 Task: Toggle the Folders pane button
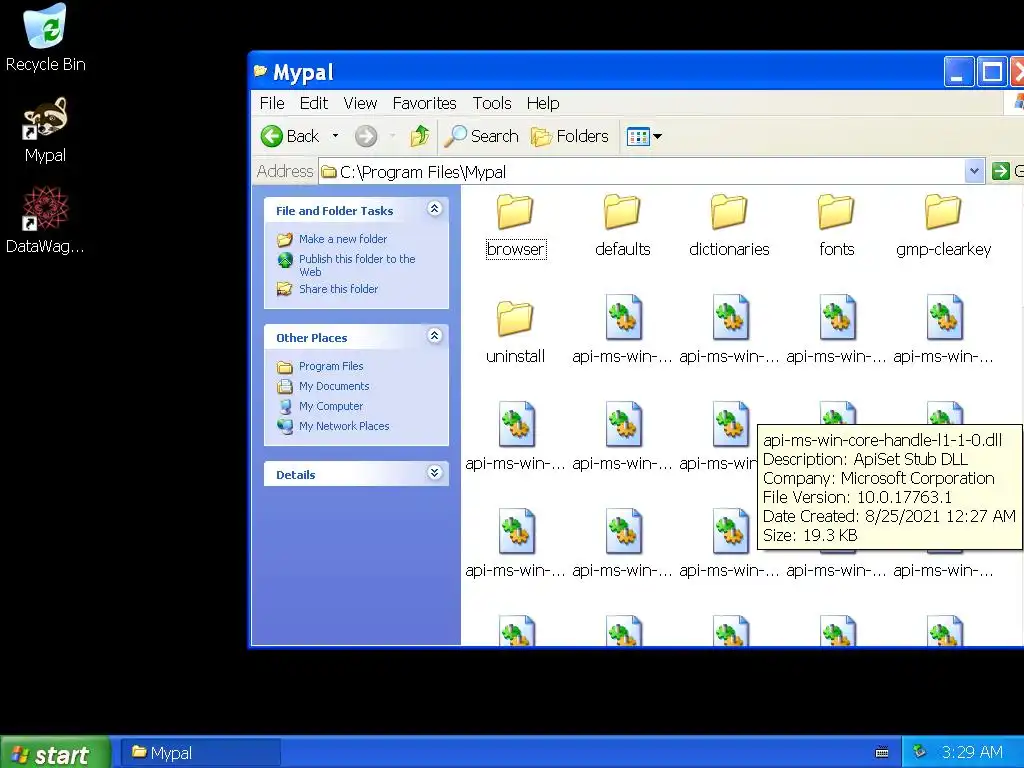pyautogui.click(x=569, y=136)
